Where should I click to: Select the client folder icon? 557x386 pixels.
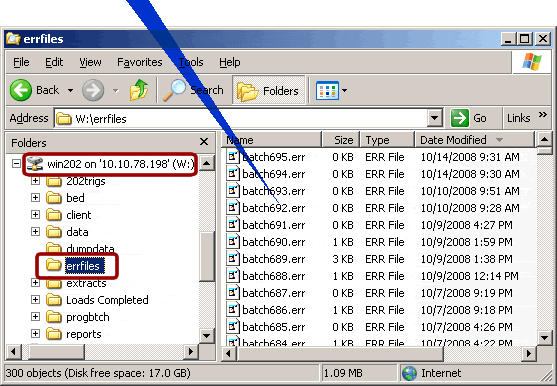pyautogui.click(x=54, y=215)
